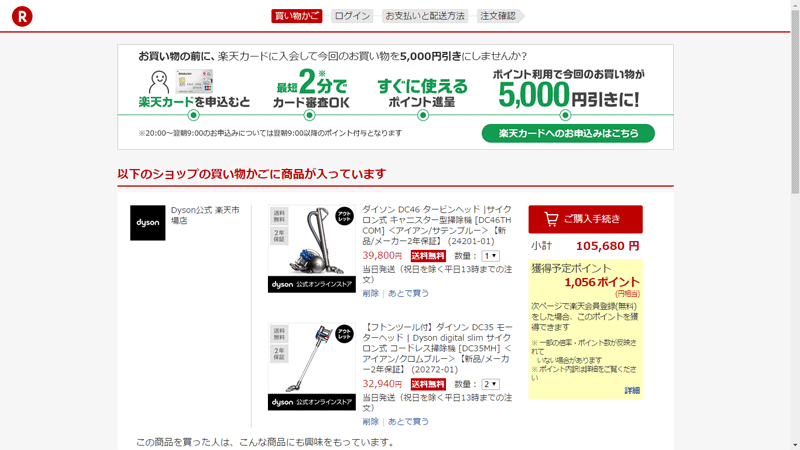This screenshot has height=450, width=800.
Task: Click the subtotal 105,680 円 text
Action: pos(607,246)
